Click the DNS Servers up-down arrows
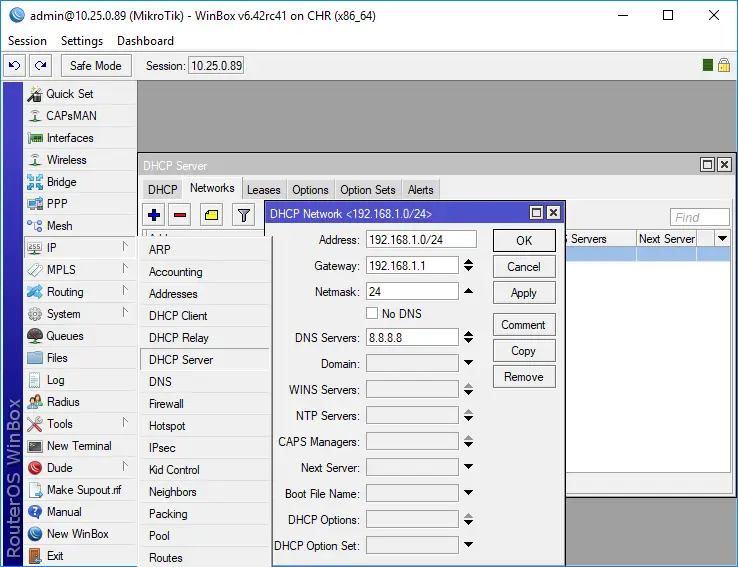Image resolution: width=738 pixels, height=567 pixels. [x=468, y=337]
